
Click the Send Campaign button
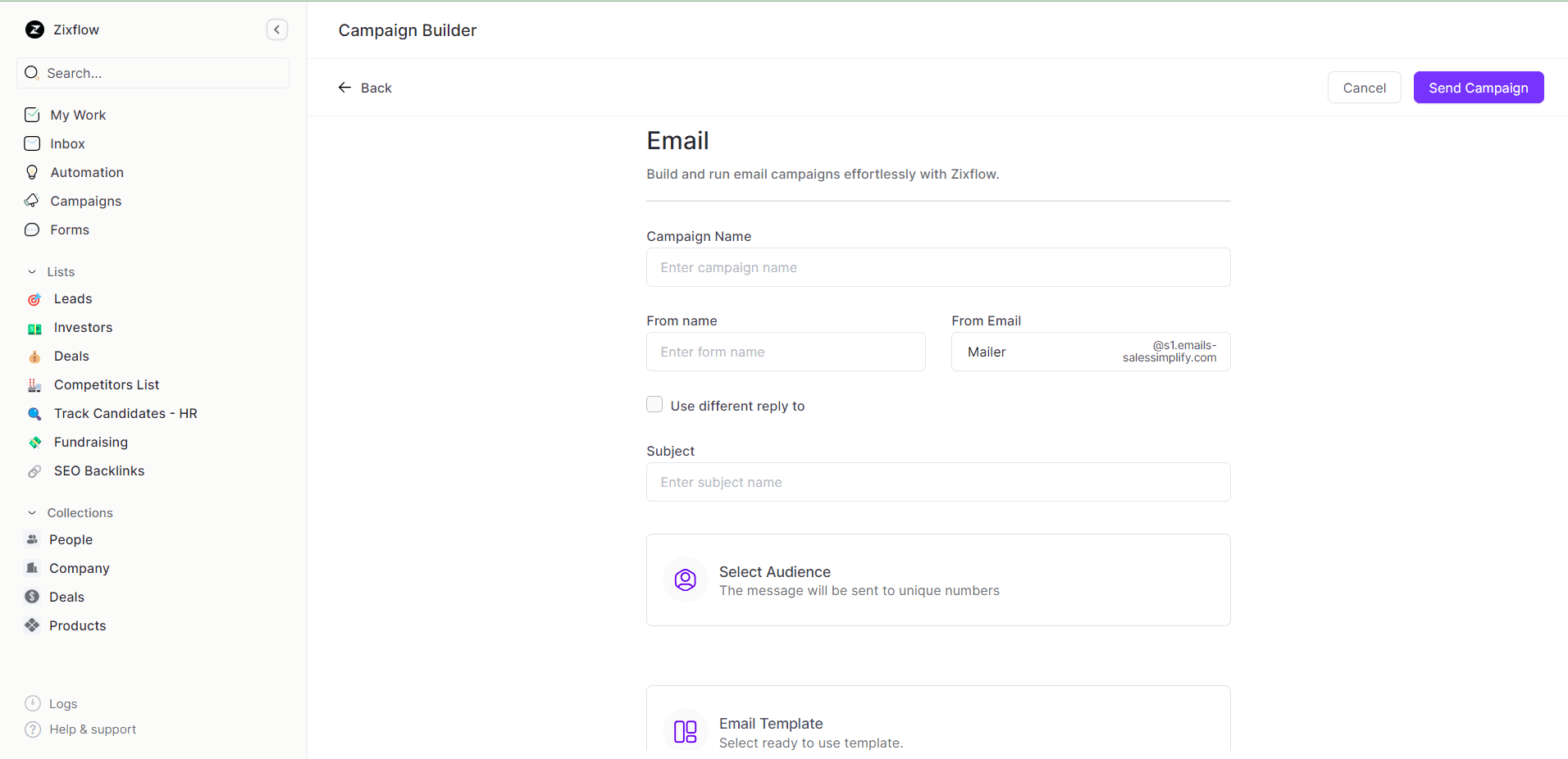(x=1477, y=87)
